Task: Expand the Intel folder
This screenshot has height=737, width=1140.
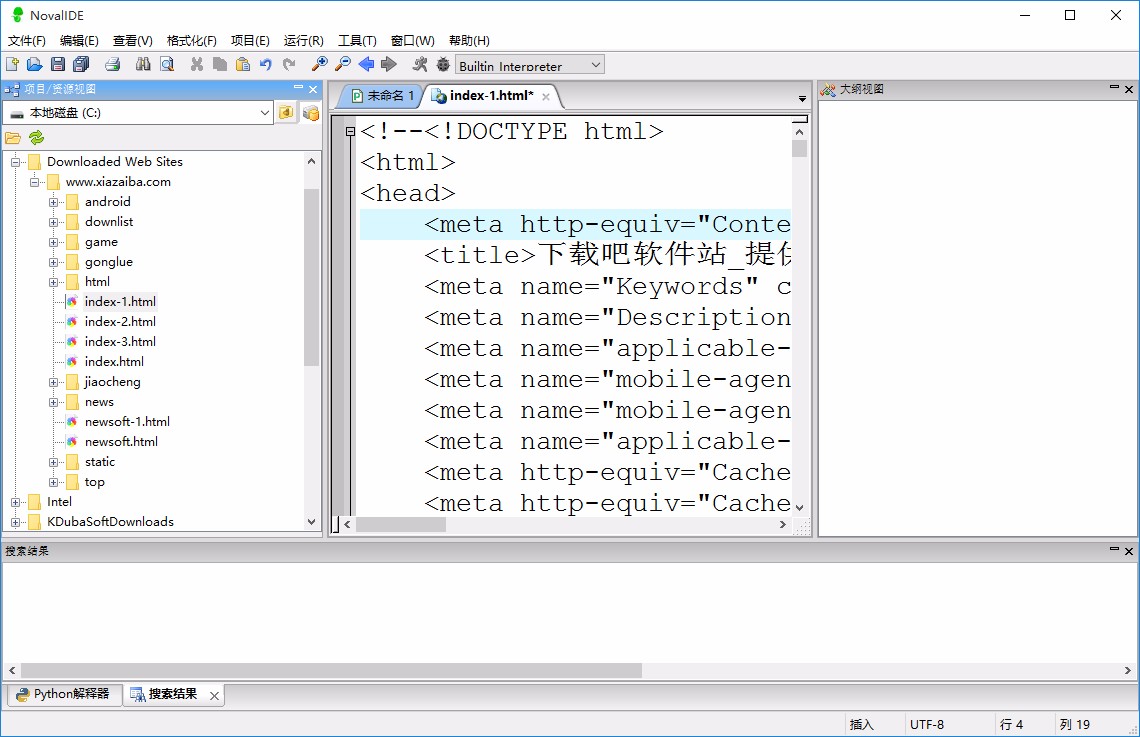Action: (x=15, y=502)
